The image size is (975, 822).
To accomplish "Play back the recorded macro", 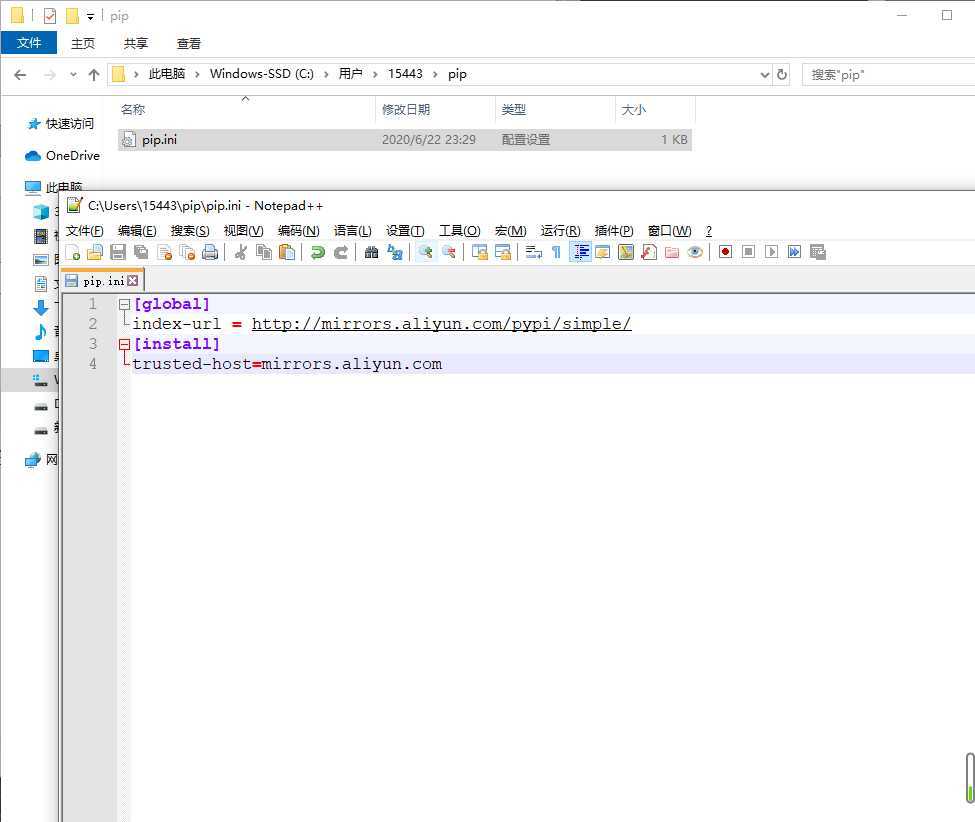I will click(x=772, y=252).
